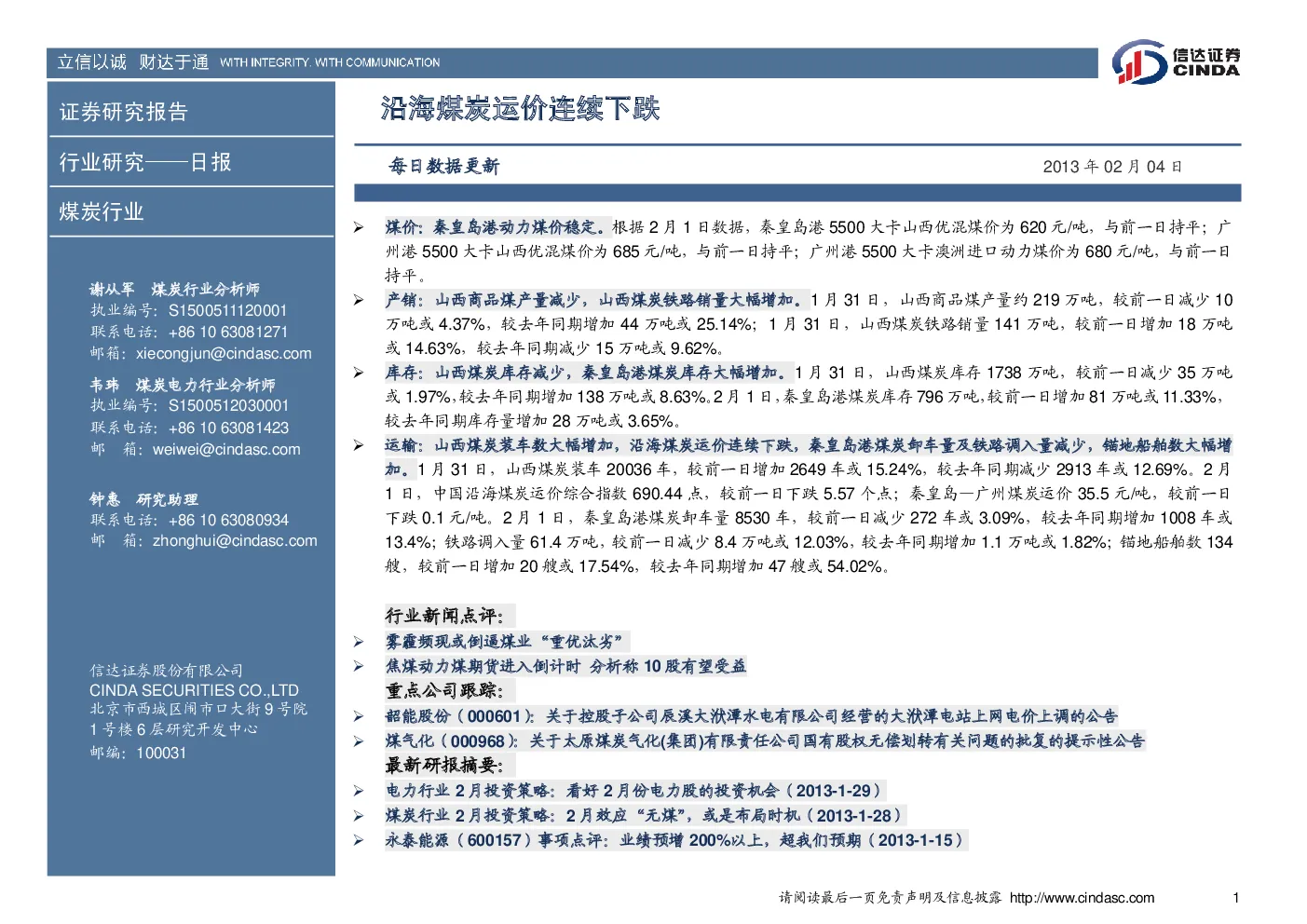Click analyst name 韦玮 煤炭电力行业分析师
Screen dimensions: 1307x924
tap(183, 386)
